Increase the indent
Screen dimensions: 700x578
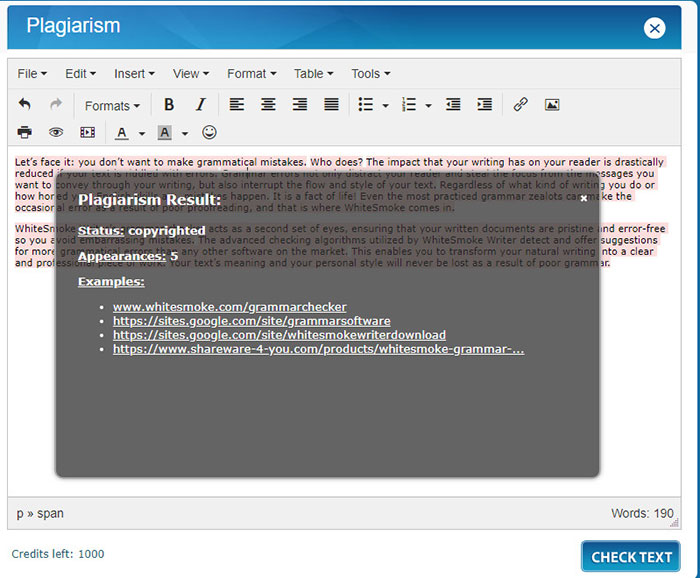(x=485, y=105)
